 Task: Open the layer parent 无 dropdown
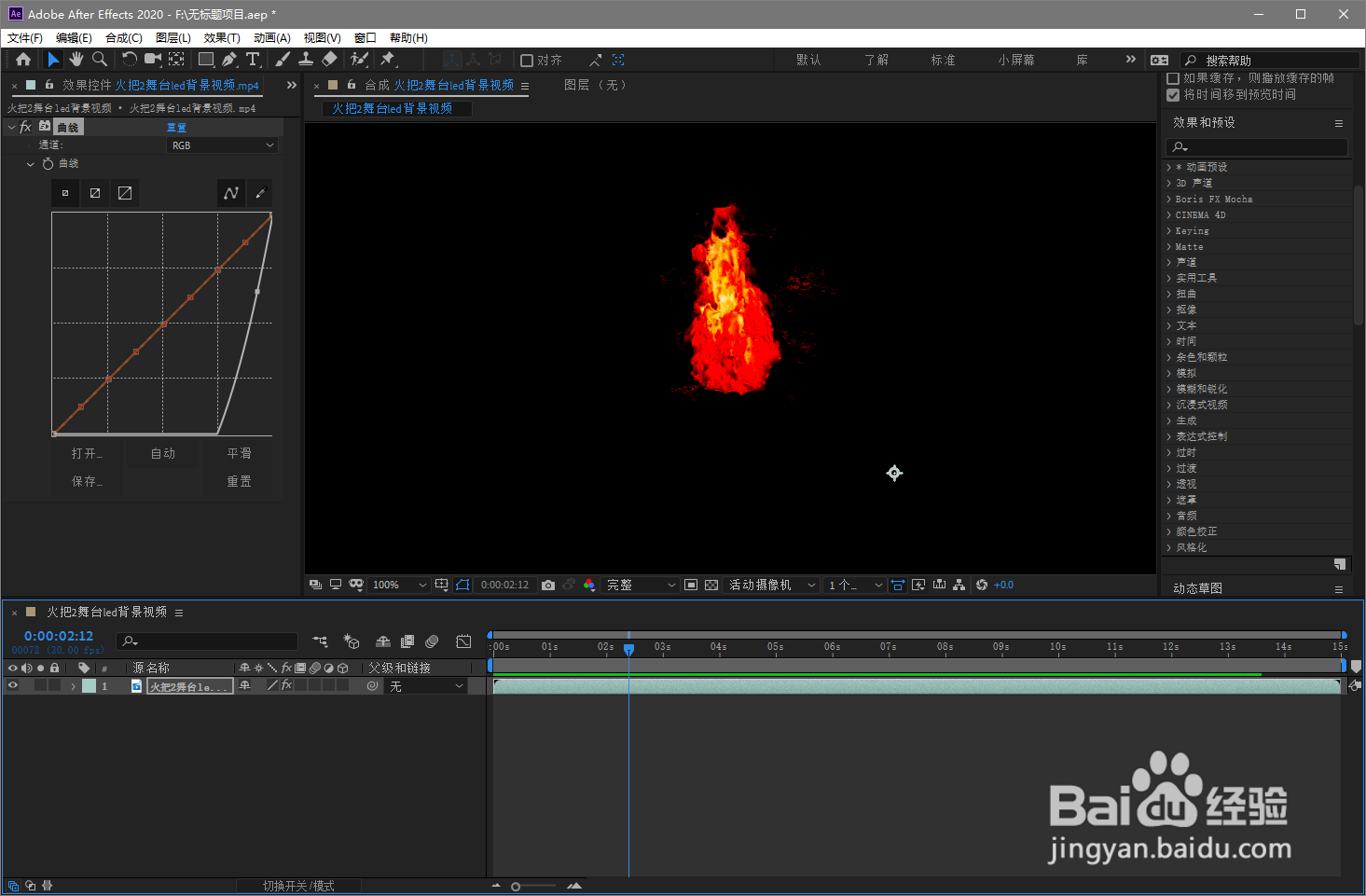[426, 686]
